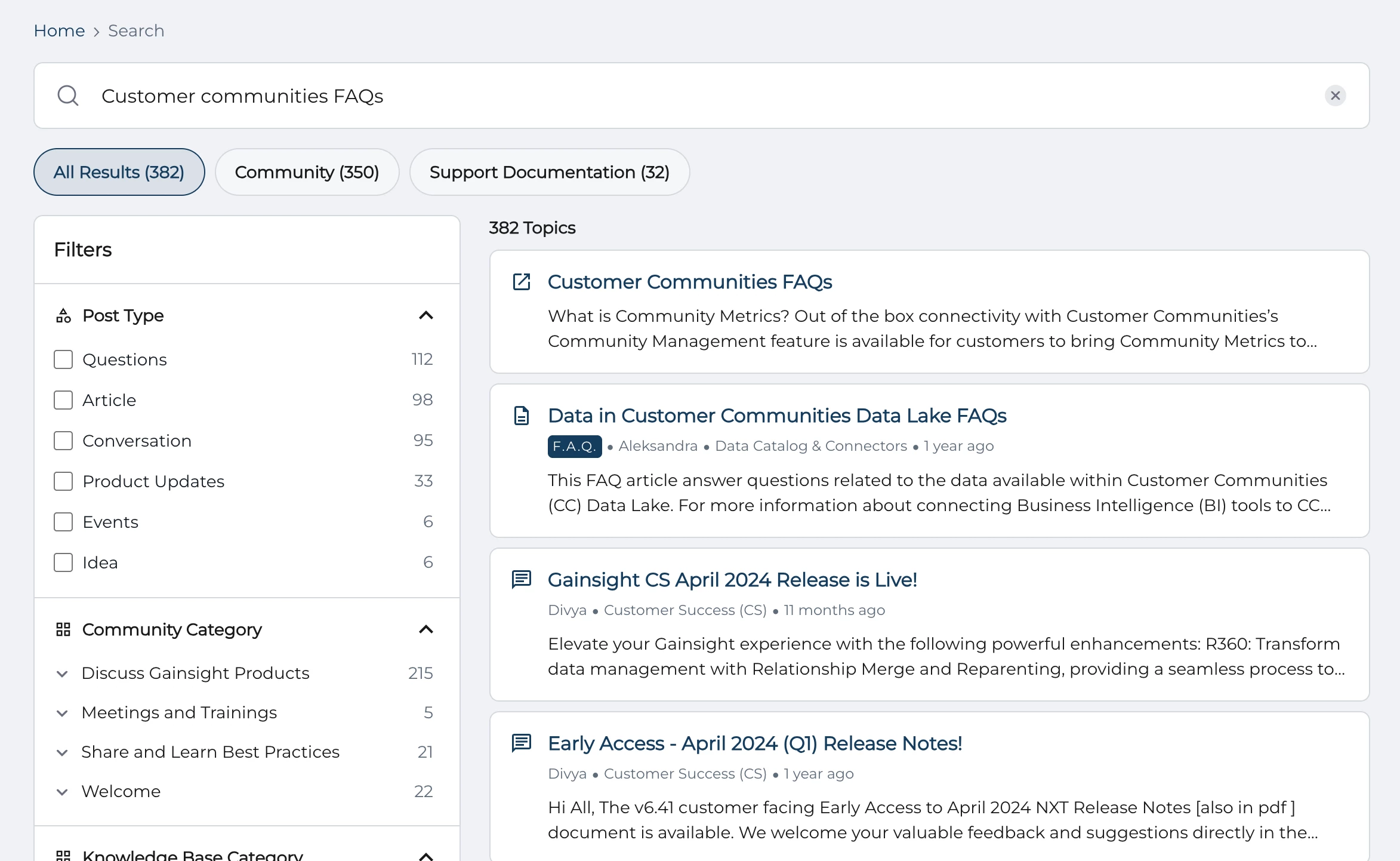The width and height of the screenshot is (1400, 861).
Task: Click the Filters panel heading
Action: coord(83,250)
